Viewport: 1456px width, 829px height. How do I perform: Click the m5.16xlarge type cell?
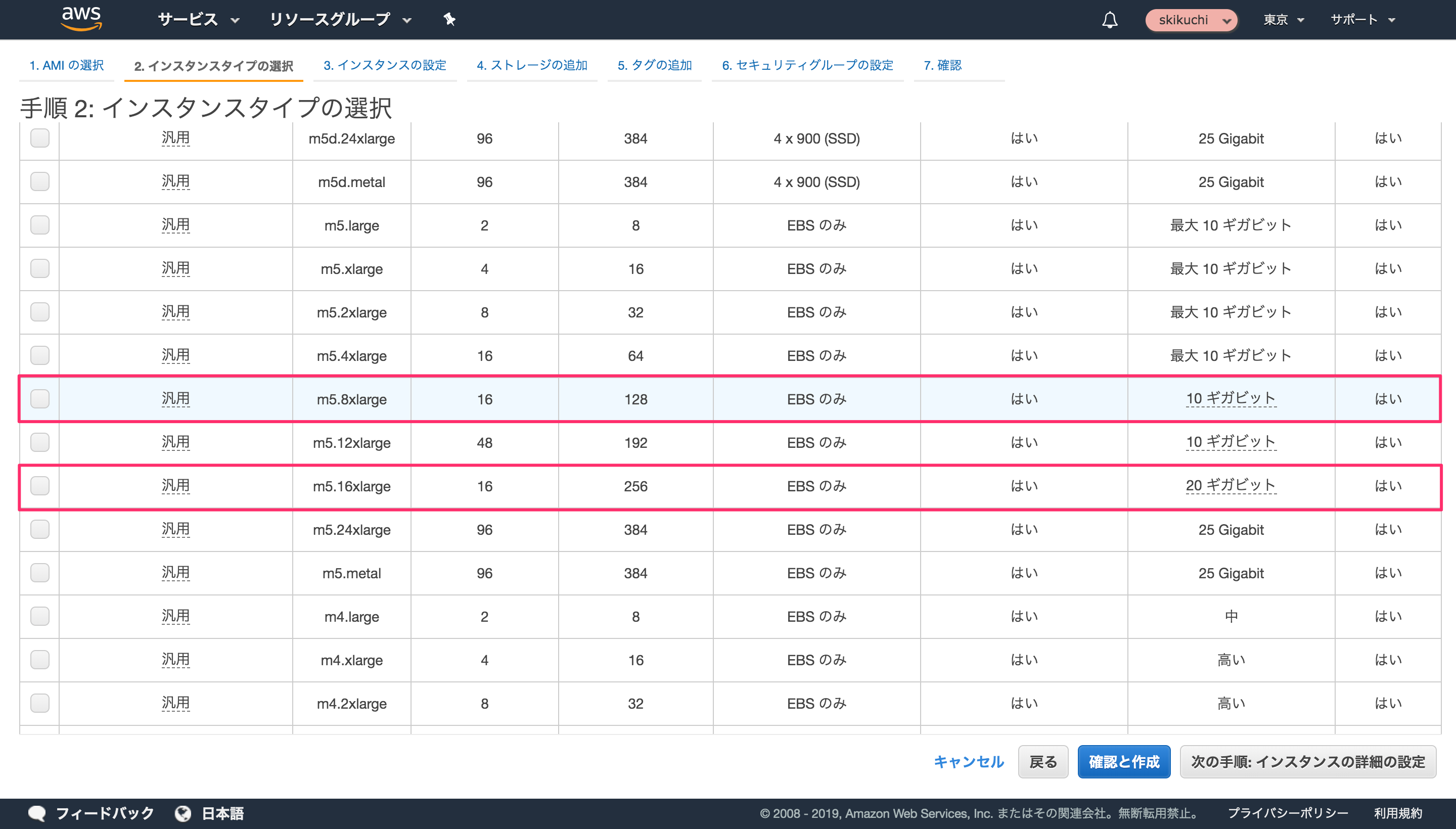tap(351, 487)
